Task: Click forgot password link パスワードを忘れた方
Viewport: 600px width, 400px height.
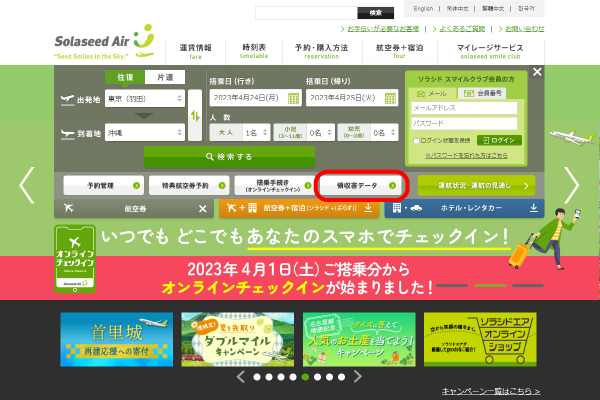Action: click(x=466, y=155)
